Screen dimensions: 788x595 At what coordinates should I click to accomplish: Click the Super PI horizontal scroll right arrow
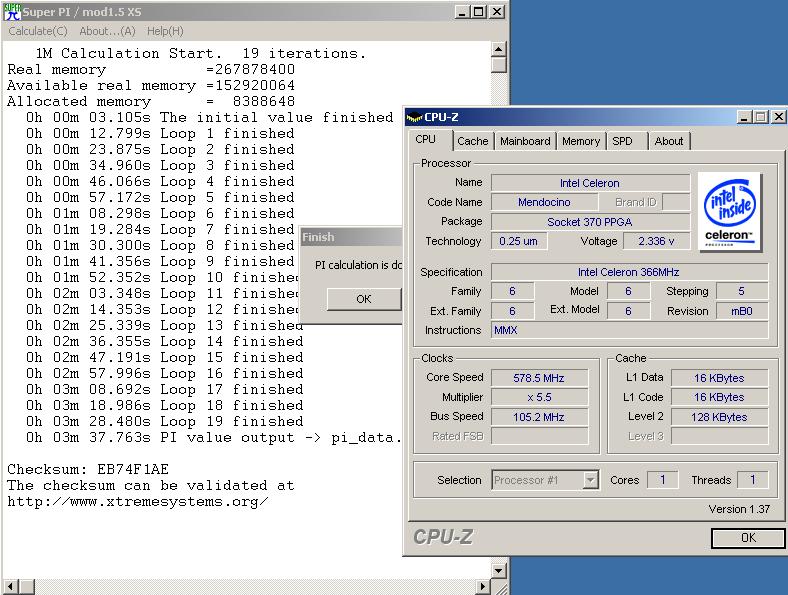coord(482,586)
